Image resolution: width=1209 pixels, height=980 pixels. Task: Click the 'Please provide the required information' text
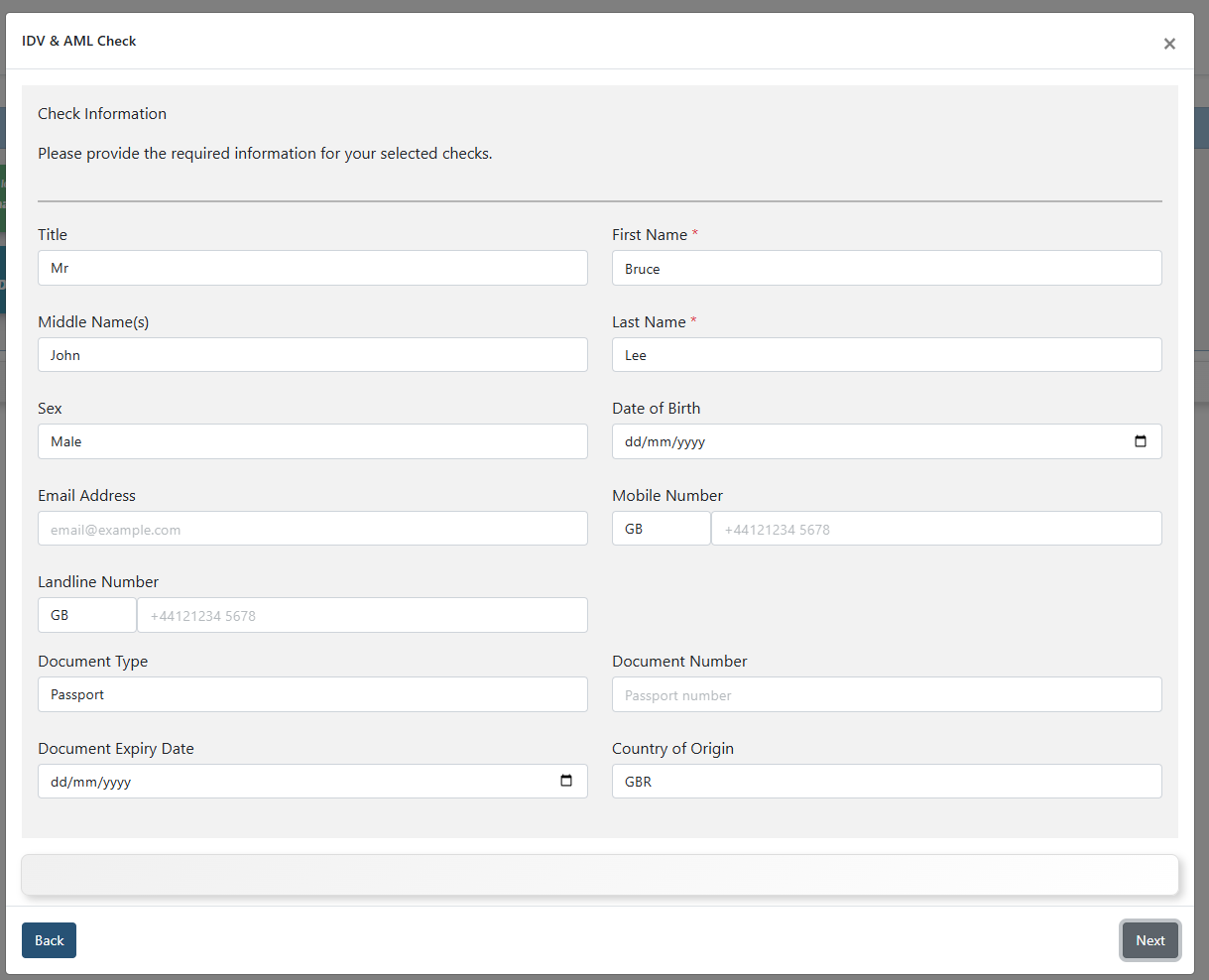(x=265, y=154)
